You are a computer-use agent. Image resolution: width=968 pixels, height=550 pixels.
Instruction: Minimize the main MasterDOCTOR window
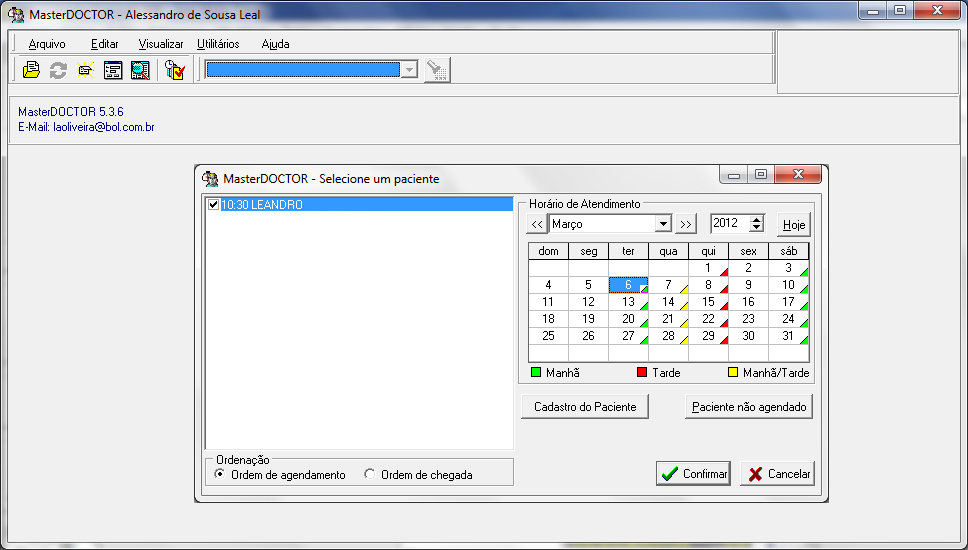[x=872, y=10]
